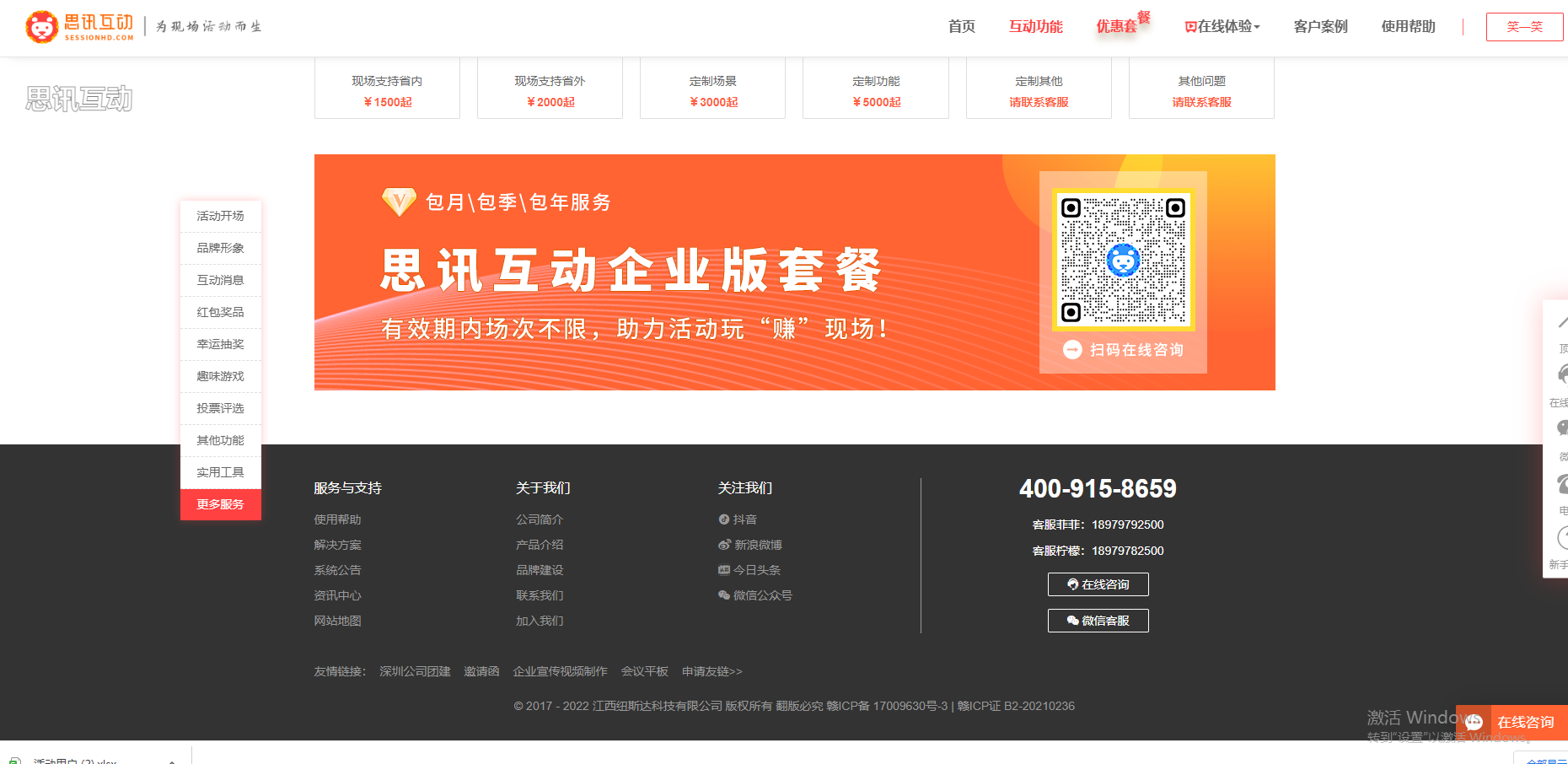Click the footer 在线咨询 outlined button
This screenshot has width=1568, height=764.
tap(1098, 584)
